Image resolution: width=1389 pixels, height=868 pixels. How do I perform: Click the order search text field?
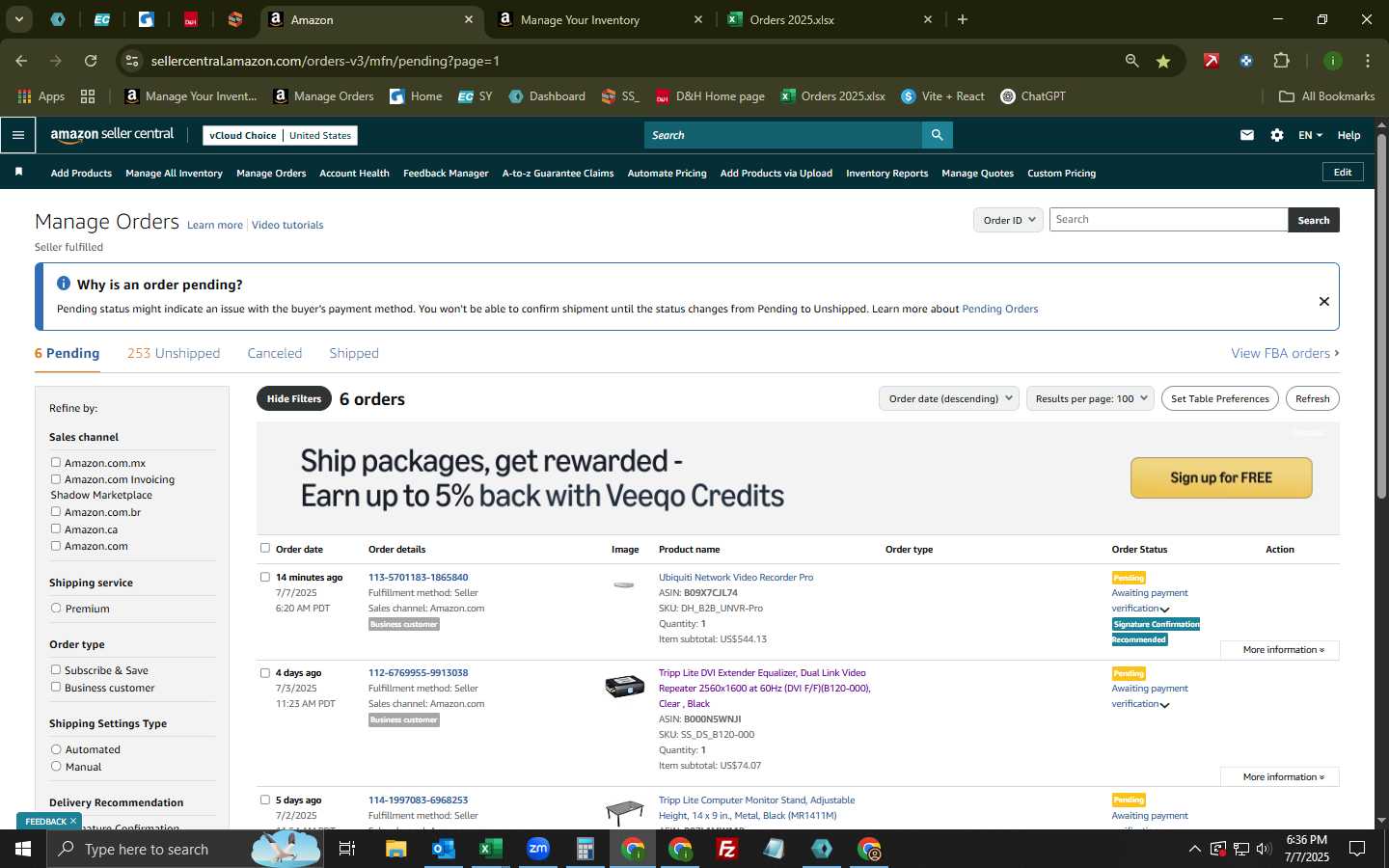pos(1168,219)
